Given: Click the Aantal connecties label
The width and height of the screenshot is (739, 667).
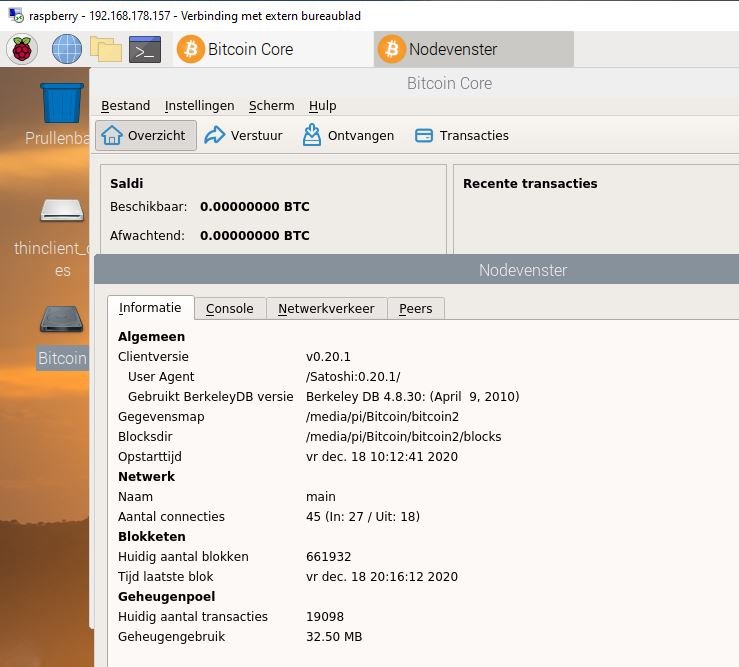Looking at the screenshot, I should [x=171, y=517].
